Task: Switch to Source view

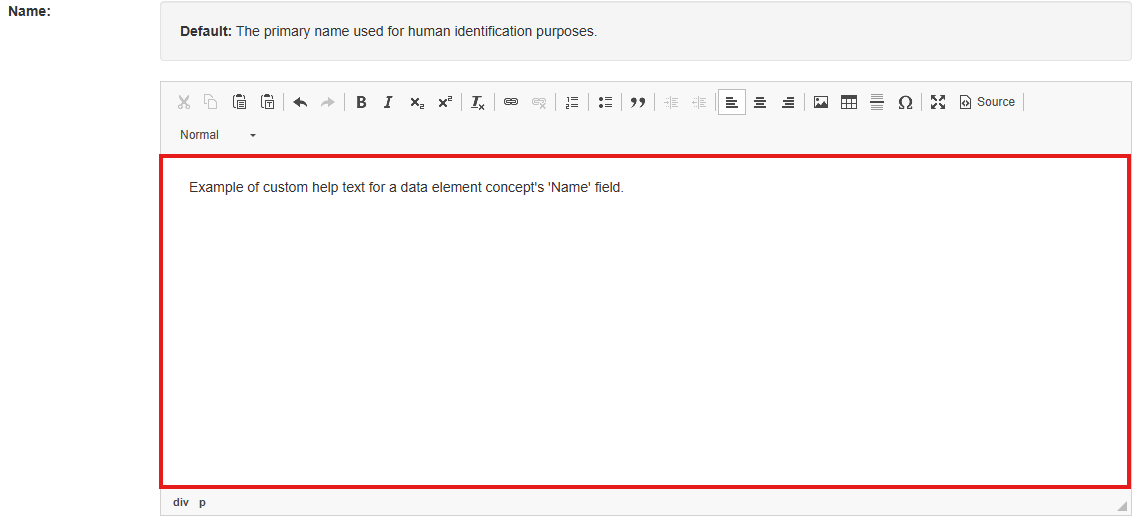Action: (x=987, y=102)
